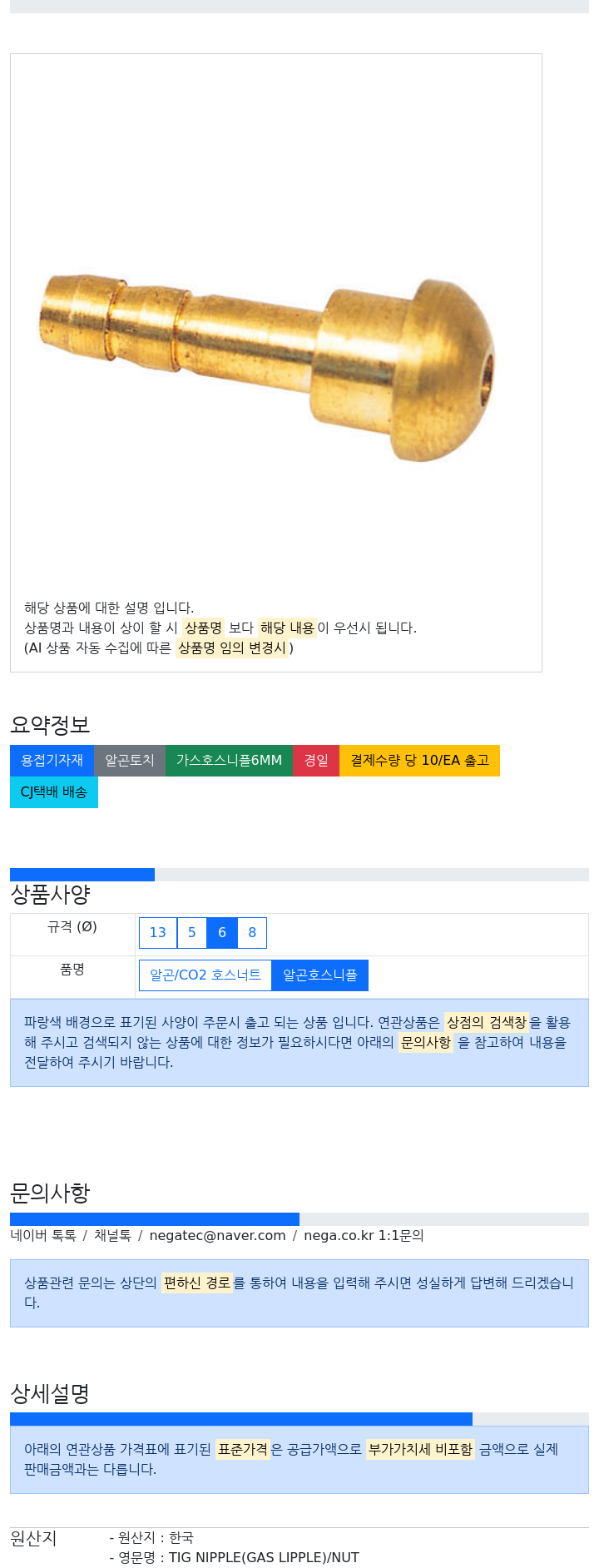Viewport: 599px width, 1568px height.
Task: Click the brass hose nipple product image
Action: pos(268,367)
